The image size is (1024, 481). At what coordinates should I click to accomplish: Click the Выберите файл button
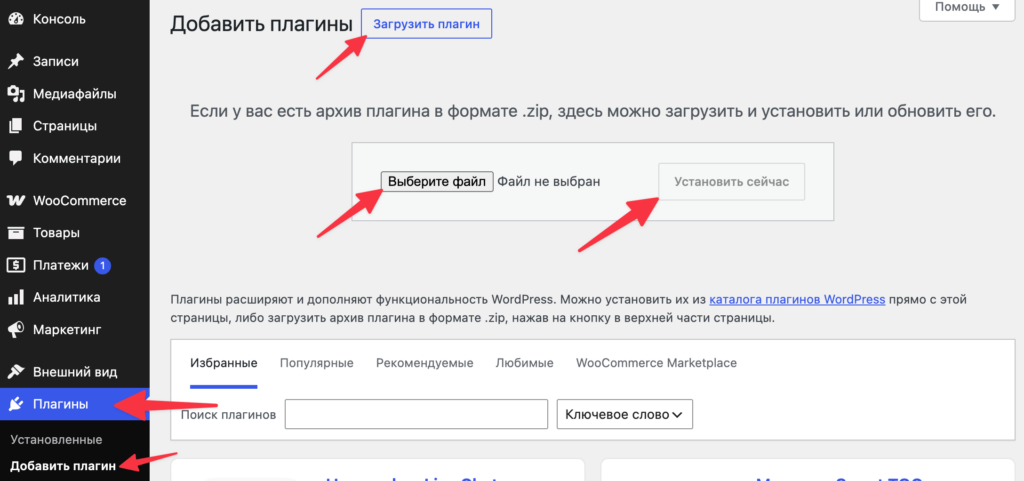pos(437,181)
